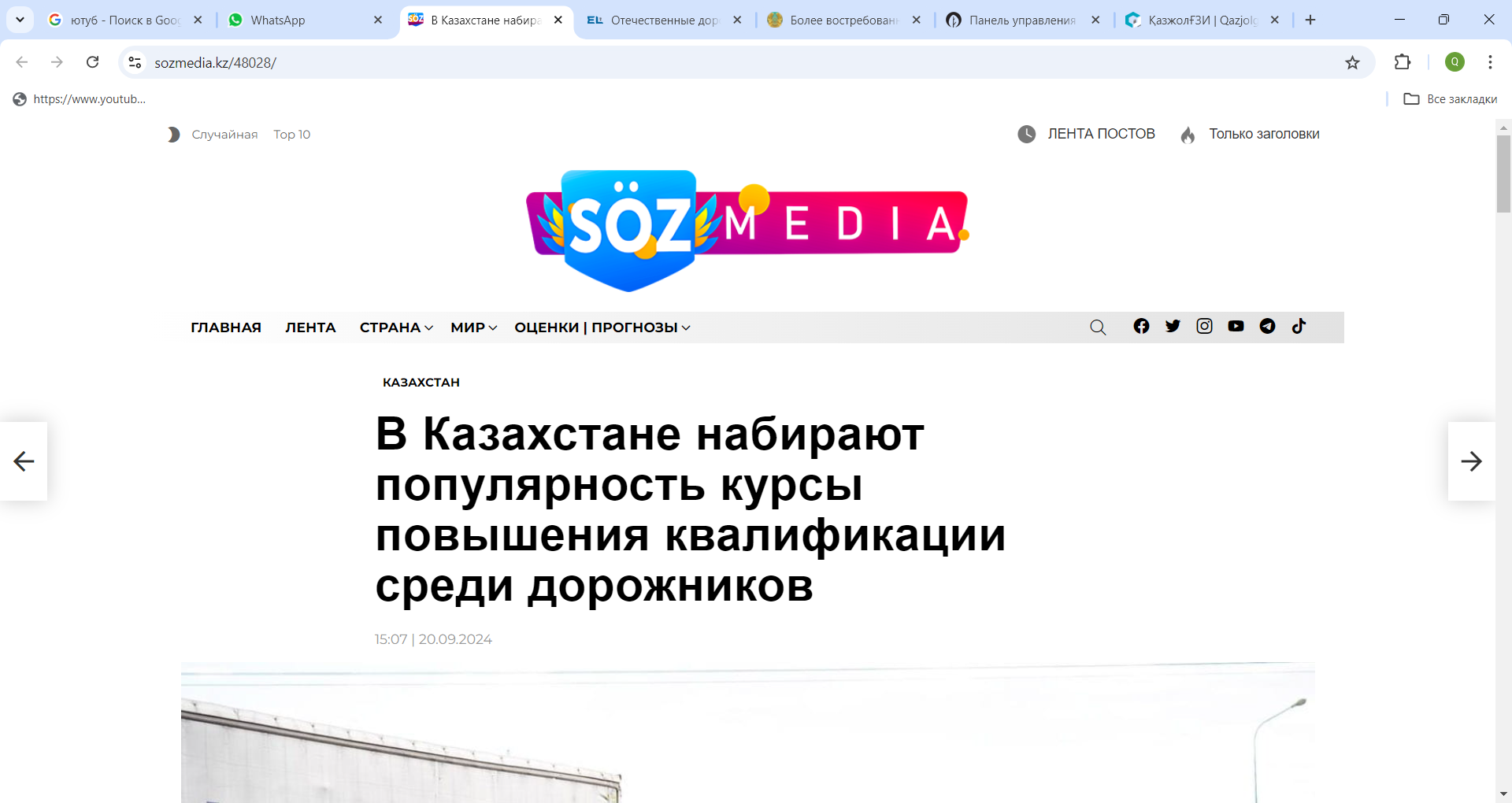
Task: Open the Top 10 link
Action: coord(291,135)
